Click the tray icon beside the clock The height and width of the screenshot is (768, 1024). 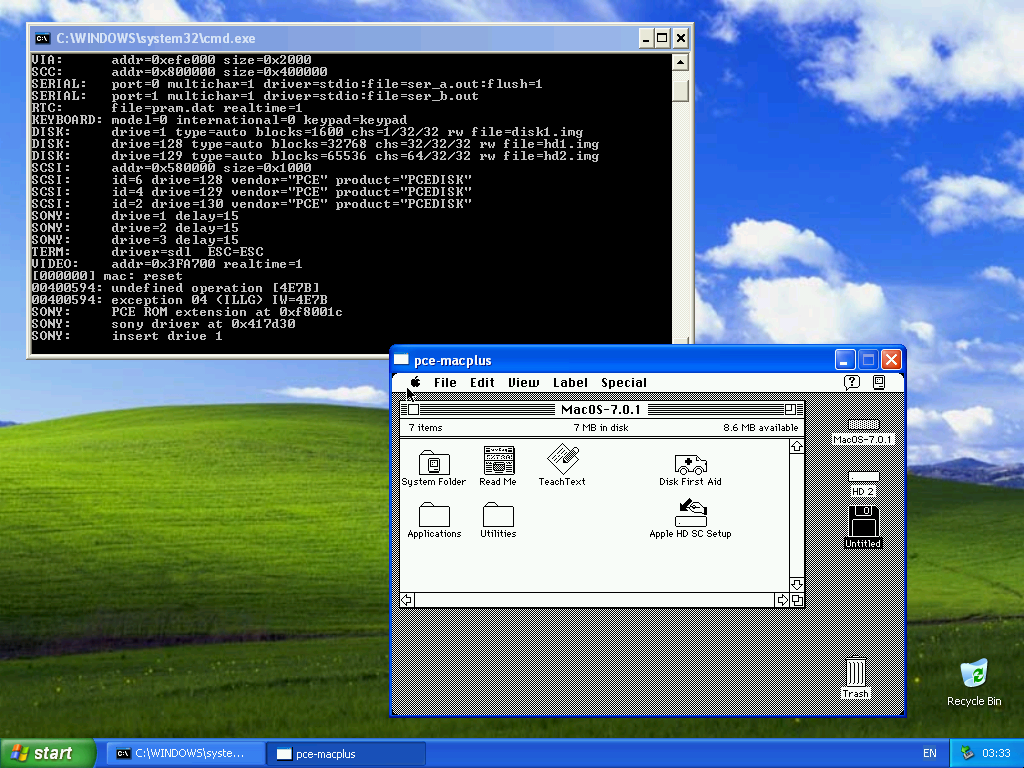coord(967,753)
